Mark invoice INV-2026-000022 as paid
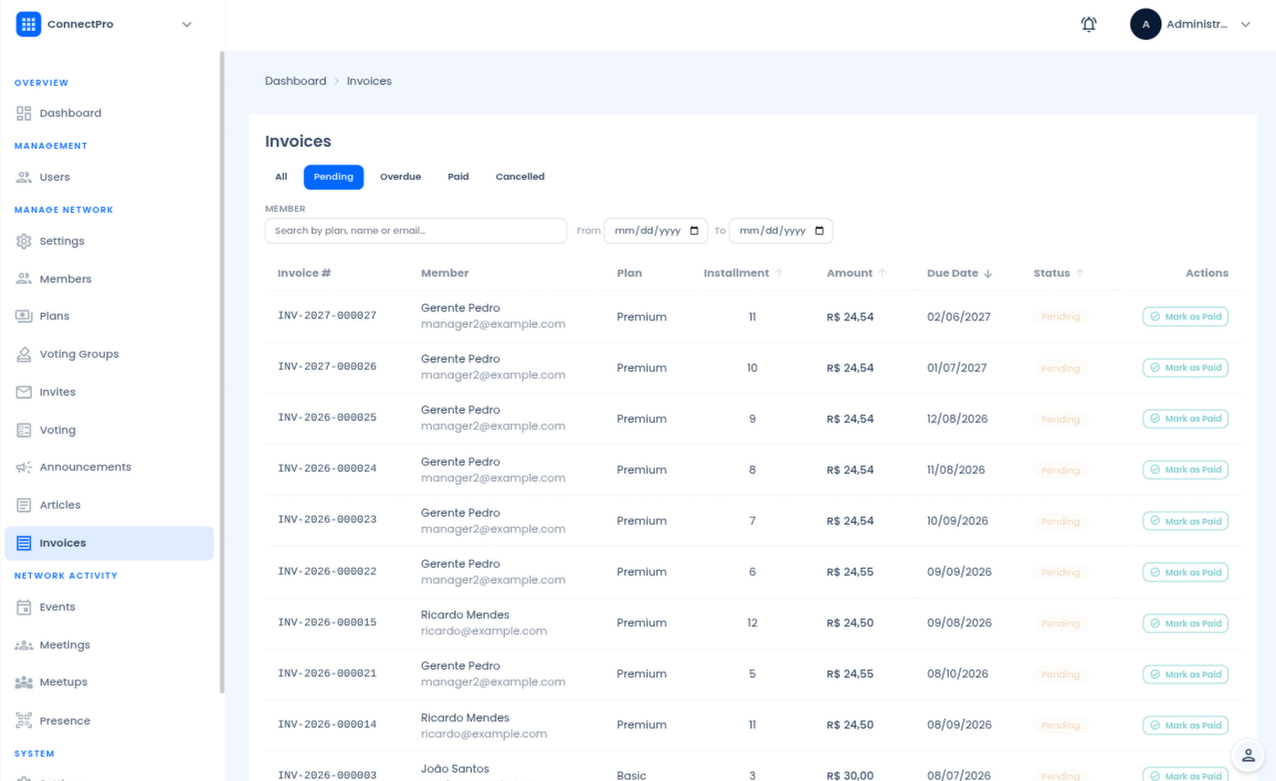Screen dimensions: 1276x781 (x=1185, y=572)
